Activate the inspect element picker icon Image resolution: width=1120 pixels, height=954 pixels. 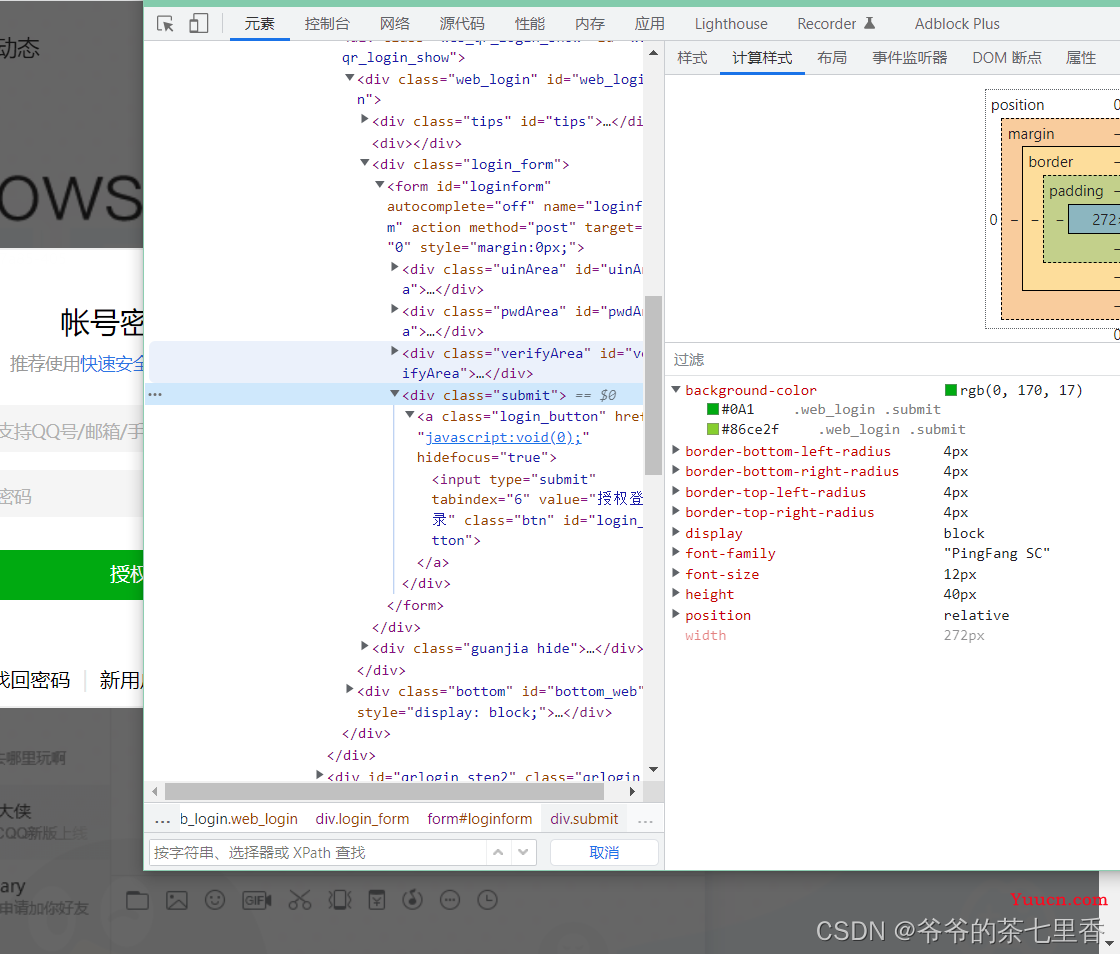pyautogui.click(x=165, y=24)
